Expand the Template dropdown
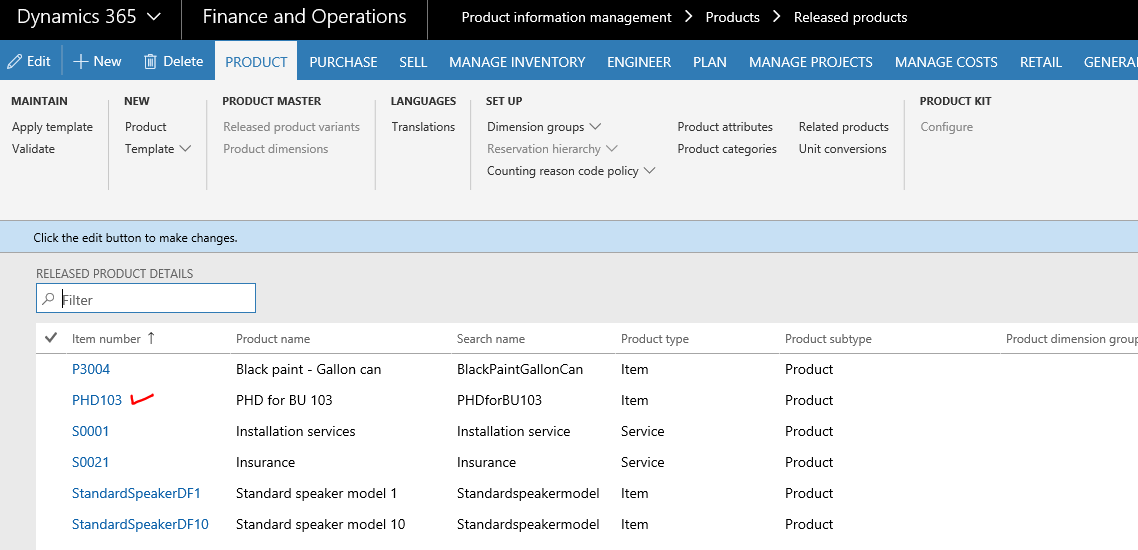Screen dimensions: 1138x550 coord(157,149)
